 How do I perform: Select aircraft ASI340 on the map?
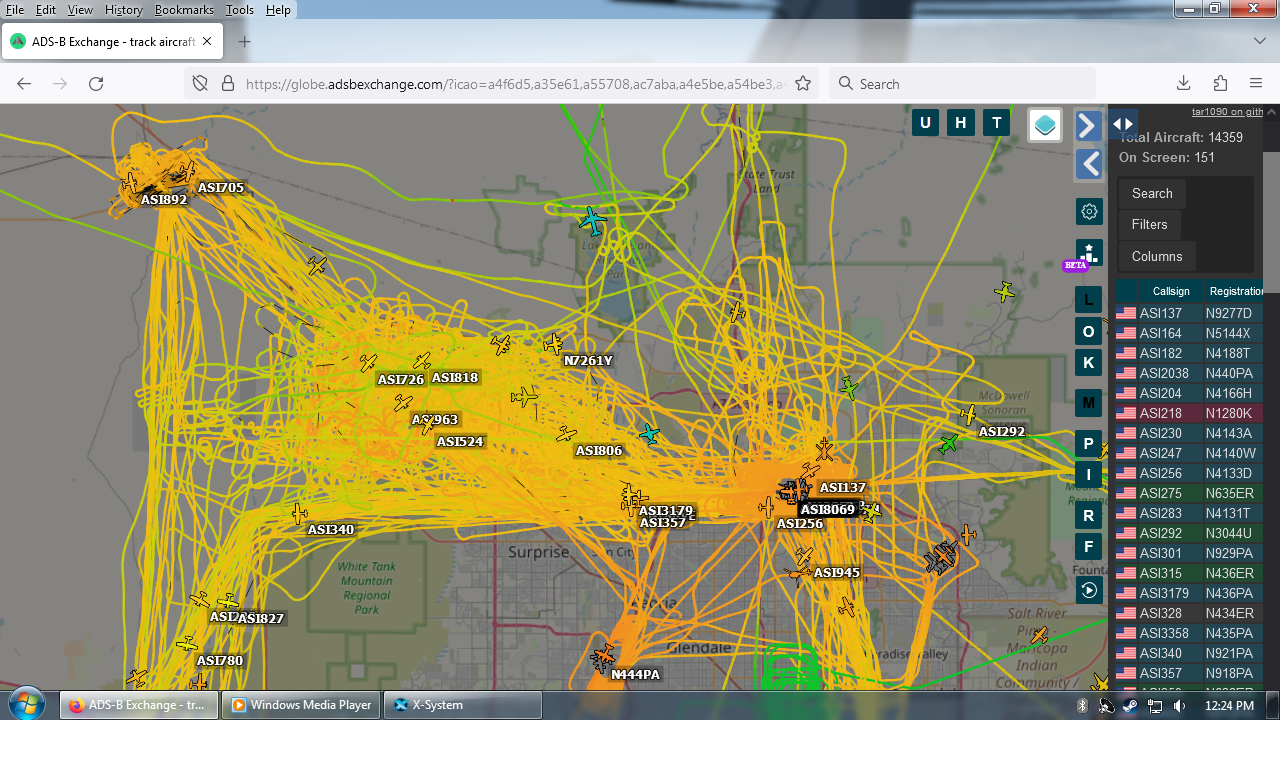click(x=299, y=514)
